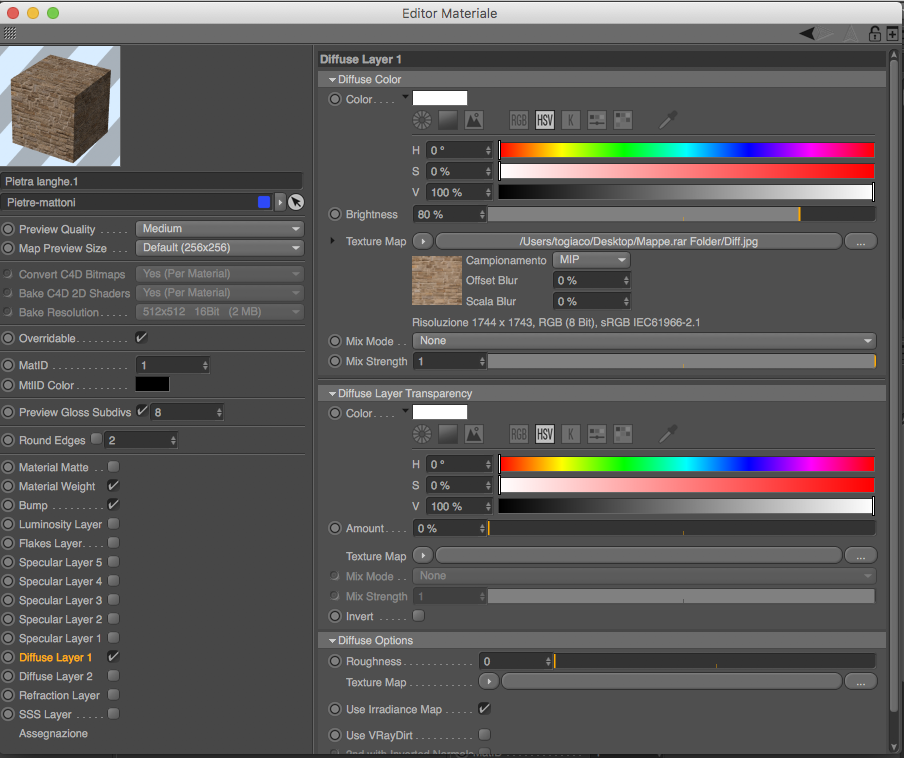Open swatches icon in Diffuse Color
Screen dimensions: 904x758
(623, 120)
